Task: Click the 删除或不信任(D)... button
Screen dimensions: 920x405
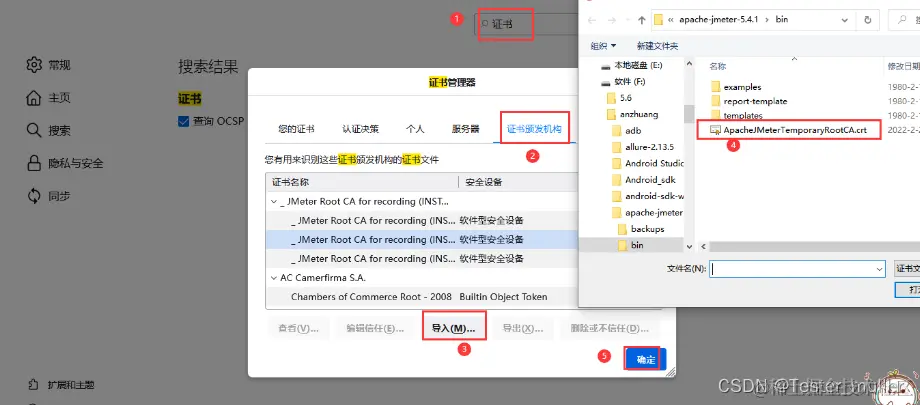Action: 609,328
